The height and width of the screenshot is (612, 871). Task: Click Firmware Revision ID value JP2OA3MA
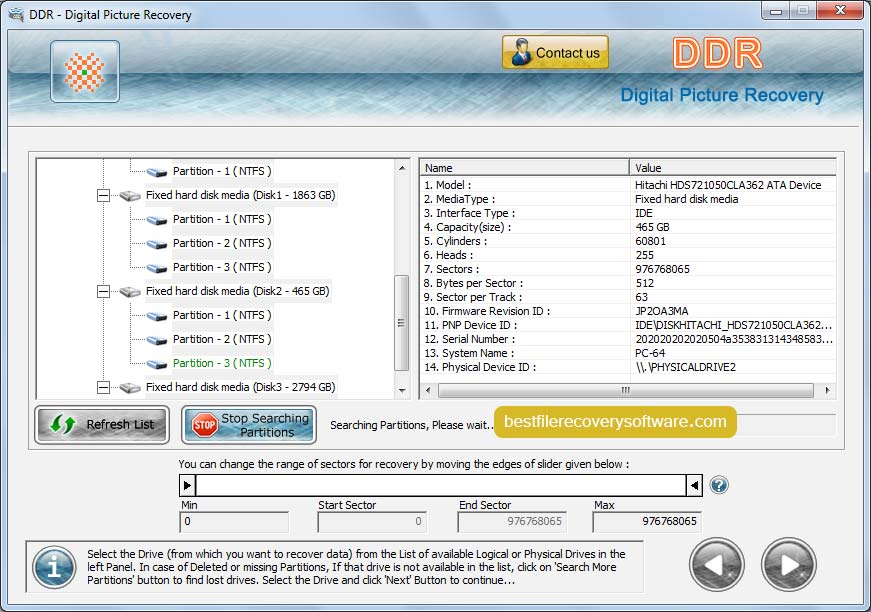[662, 311]
